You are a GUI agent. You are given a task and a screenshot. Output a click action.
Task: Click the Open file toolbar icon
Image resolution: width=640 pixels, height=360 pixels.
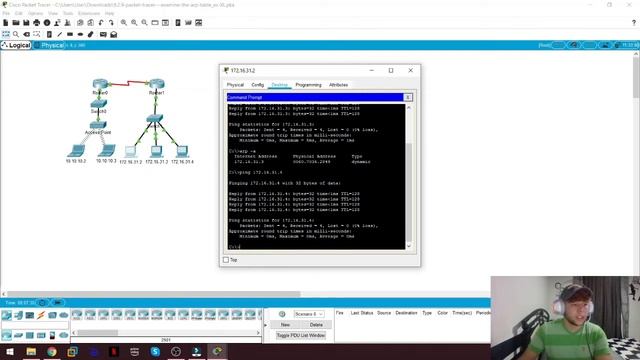coord(16,23)
